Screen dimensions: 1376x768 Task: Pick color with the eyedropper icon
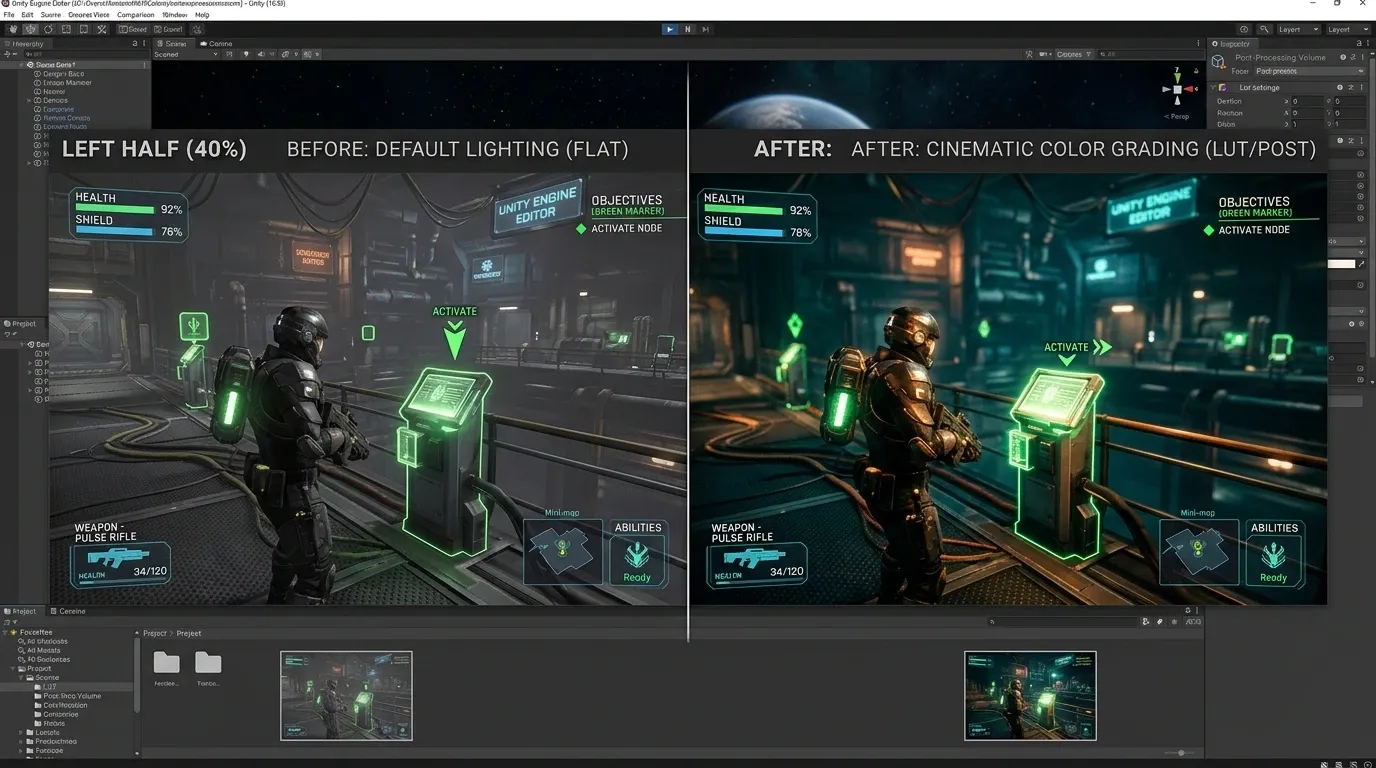point(1361,264)
